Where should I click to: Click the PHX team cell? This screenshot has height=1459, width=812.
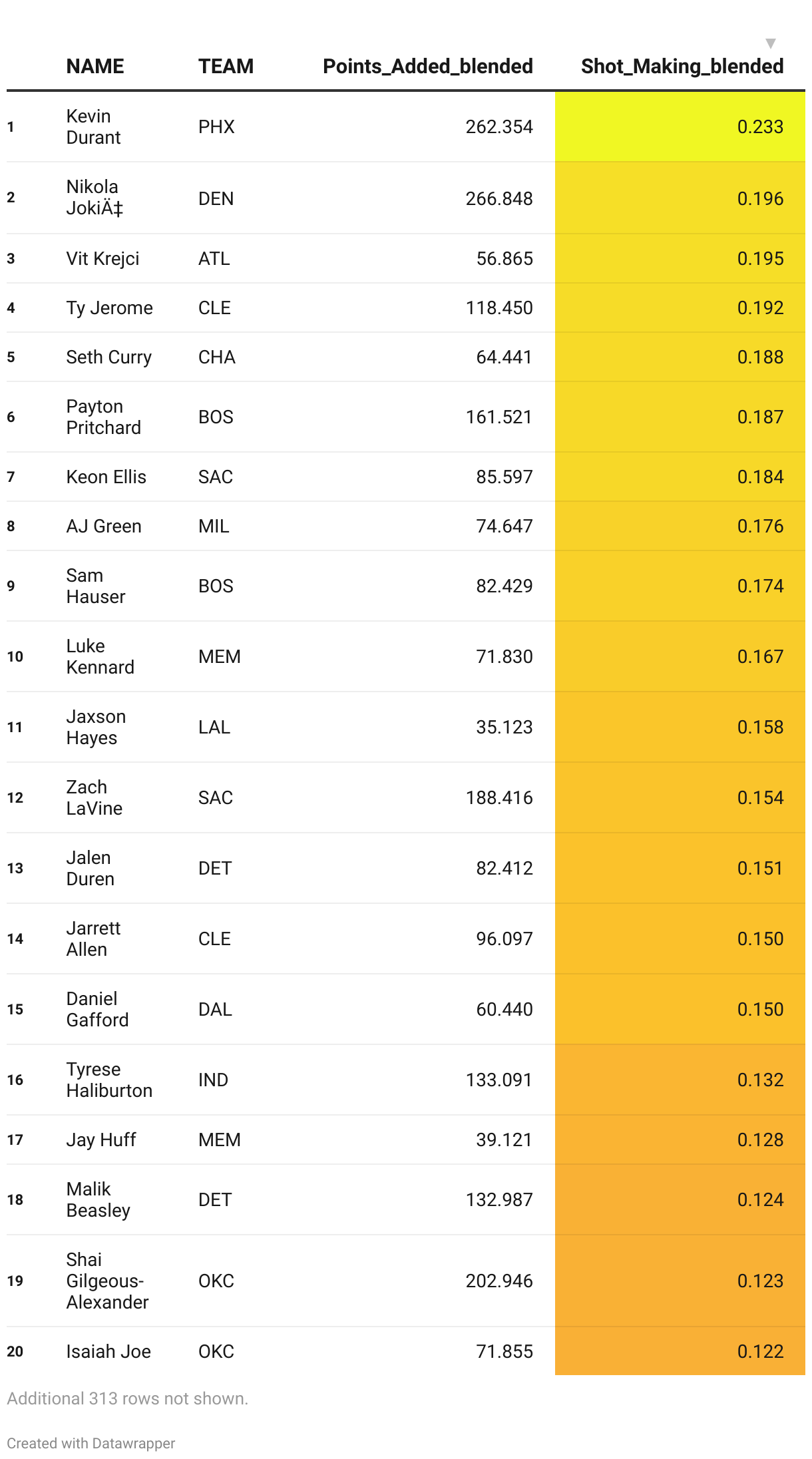click(x=216, y=126)
